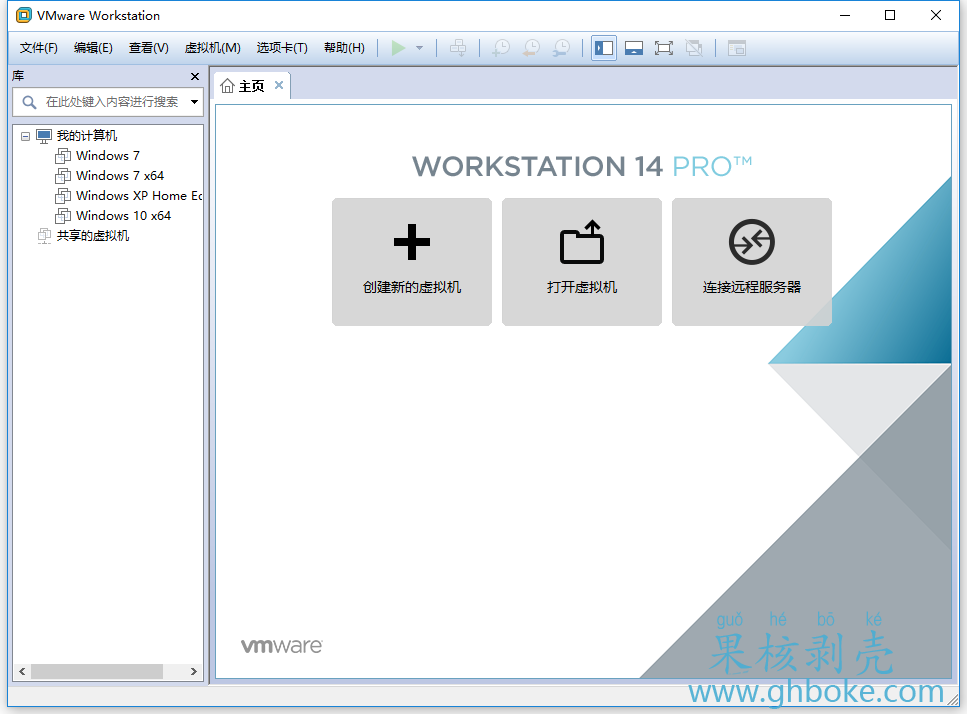Open the snapshot manager toolbar icon
This screenshot has height=714, width=967.
pos(561,48)
